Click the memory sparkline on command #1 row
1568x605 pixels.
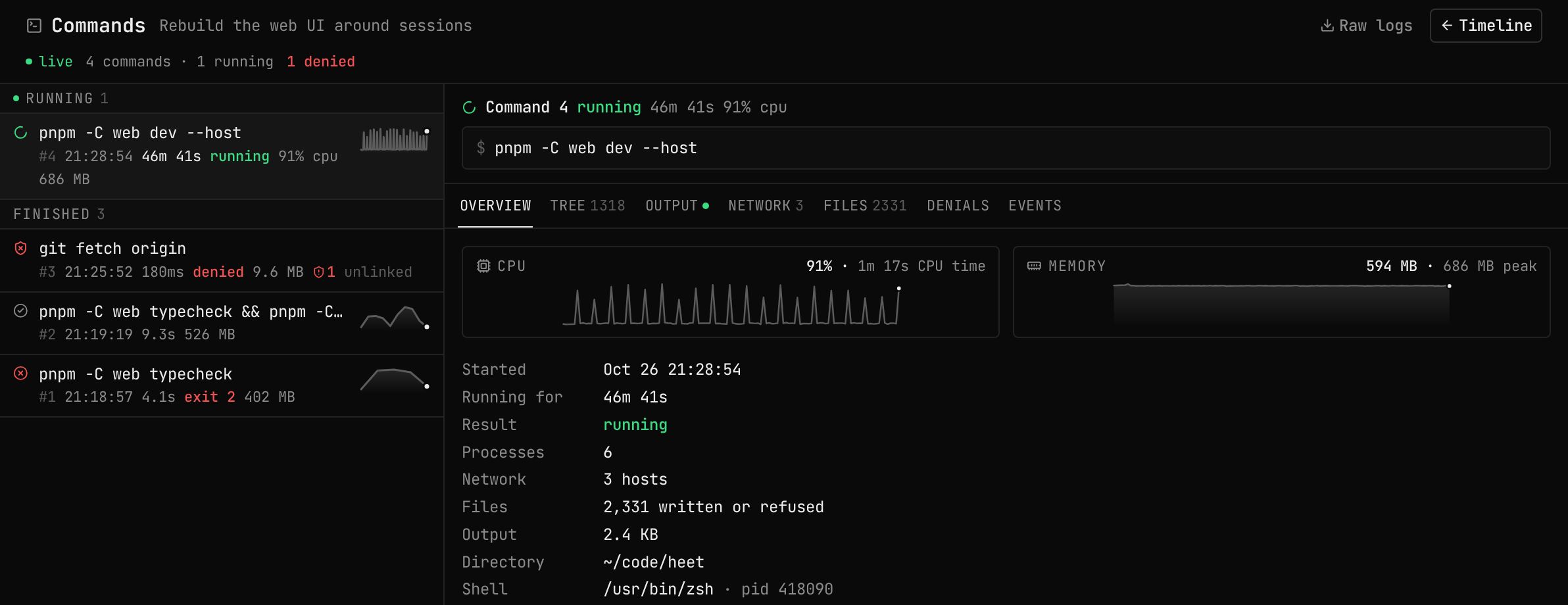point(395,379)
